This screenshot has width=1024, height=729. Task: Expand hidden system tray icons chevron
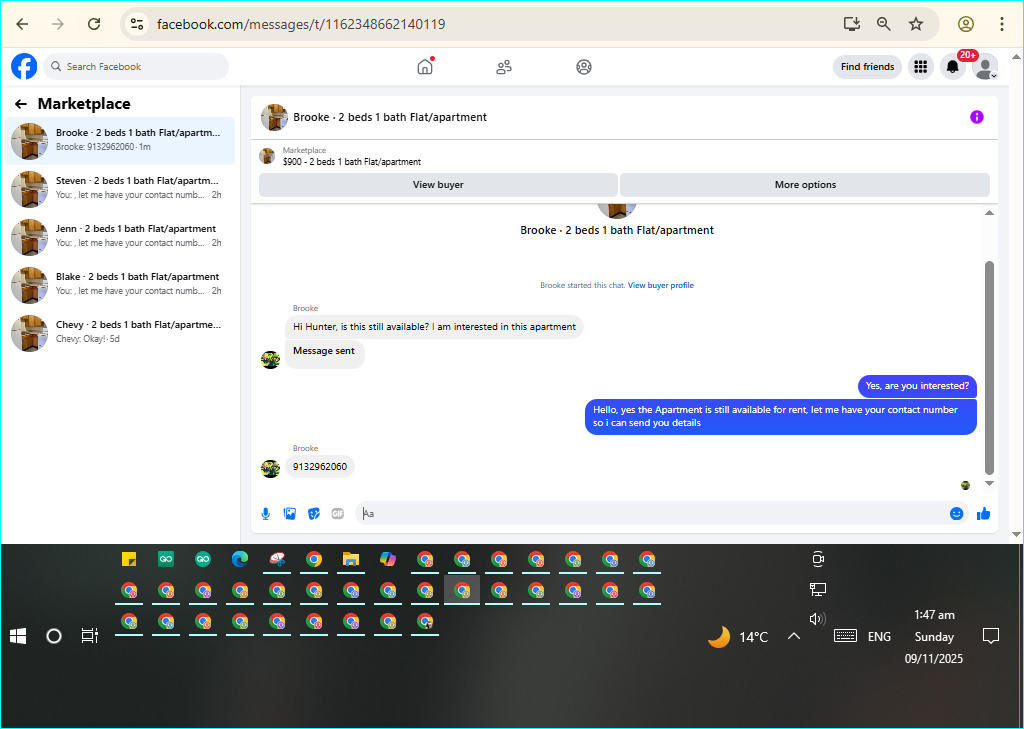(793, 636)
